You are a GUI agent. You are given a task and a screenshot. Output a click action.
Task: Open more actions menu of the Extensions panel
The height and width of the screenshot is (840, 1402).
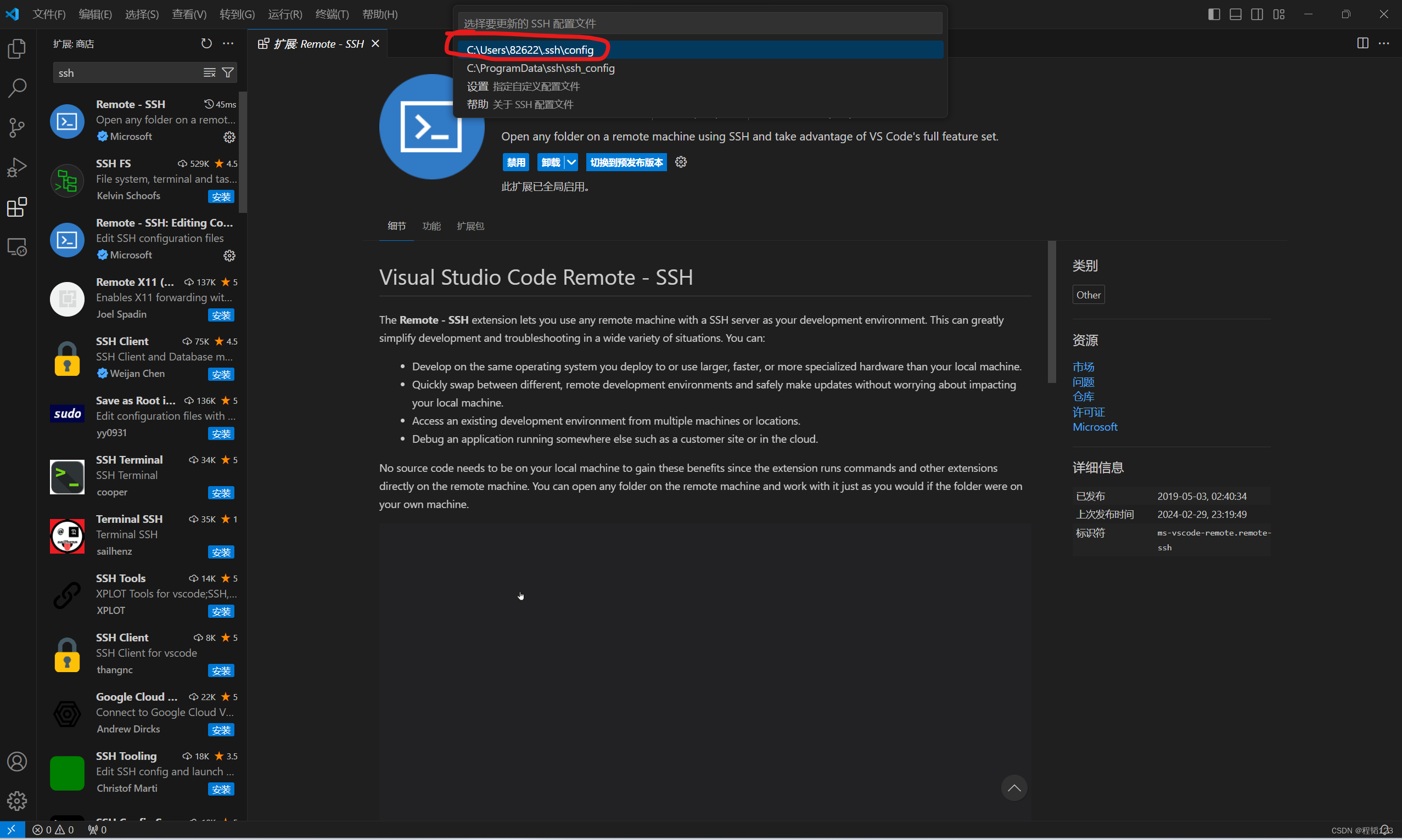click(229, 43)
